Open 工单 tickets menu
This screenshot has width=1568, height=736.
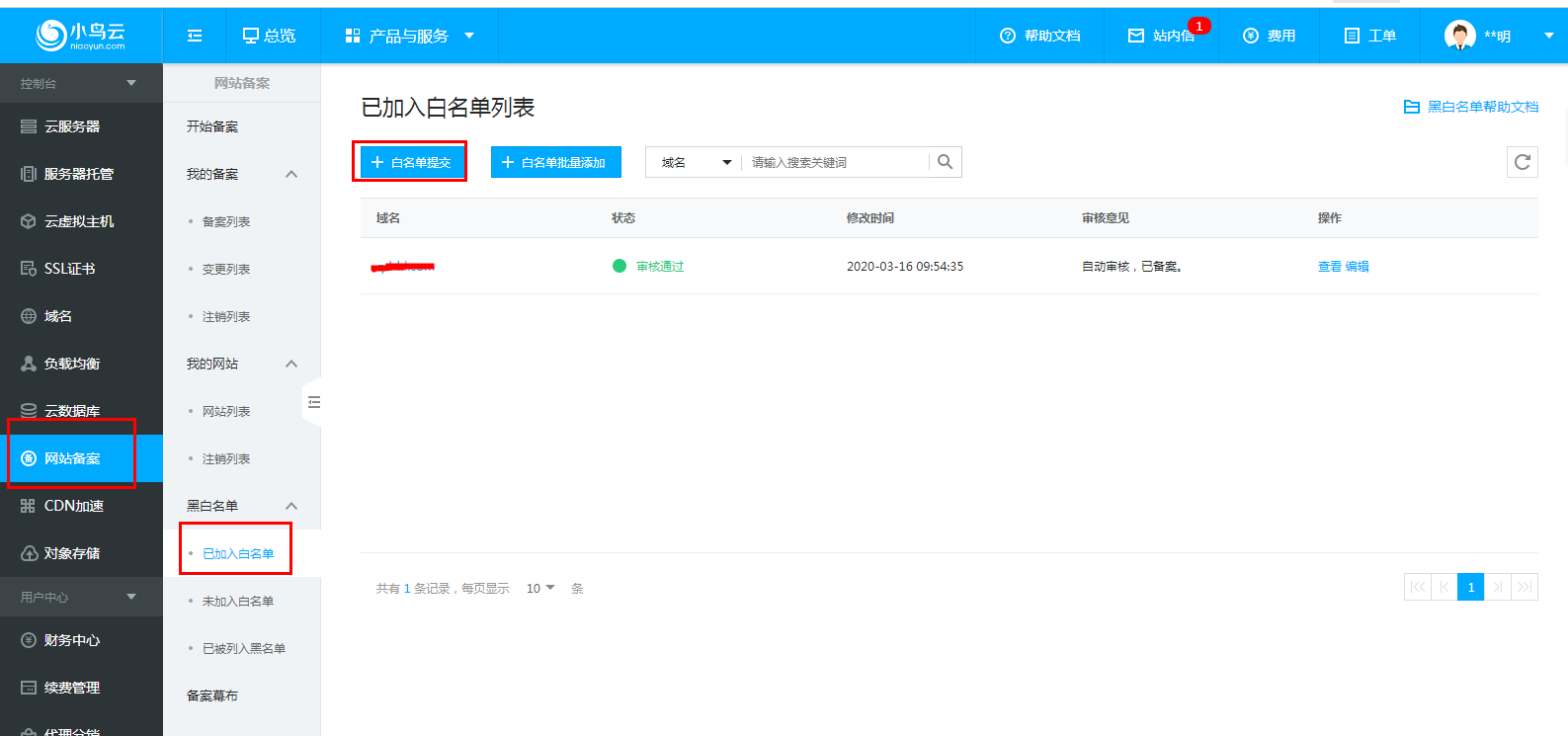[x=1369, y=36]
